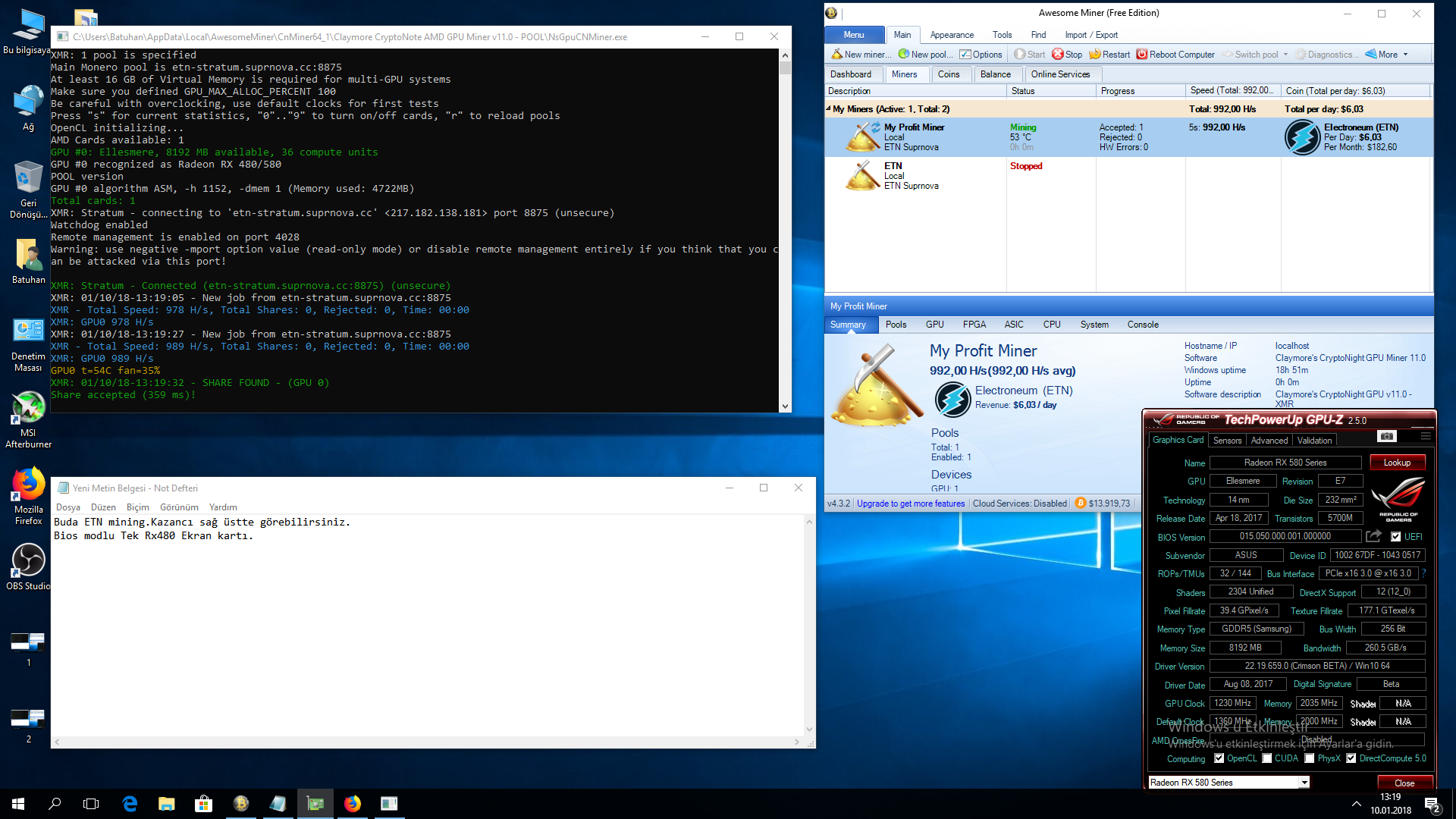
Task: Toggle the PhysX checkbox in GPU-Z
Action: [x=1309, y=758]
